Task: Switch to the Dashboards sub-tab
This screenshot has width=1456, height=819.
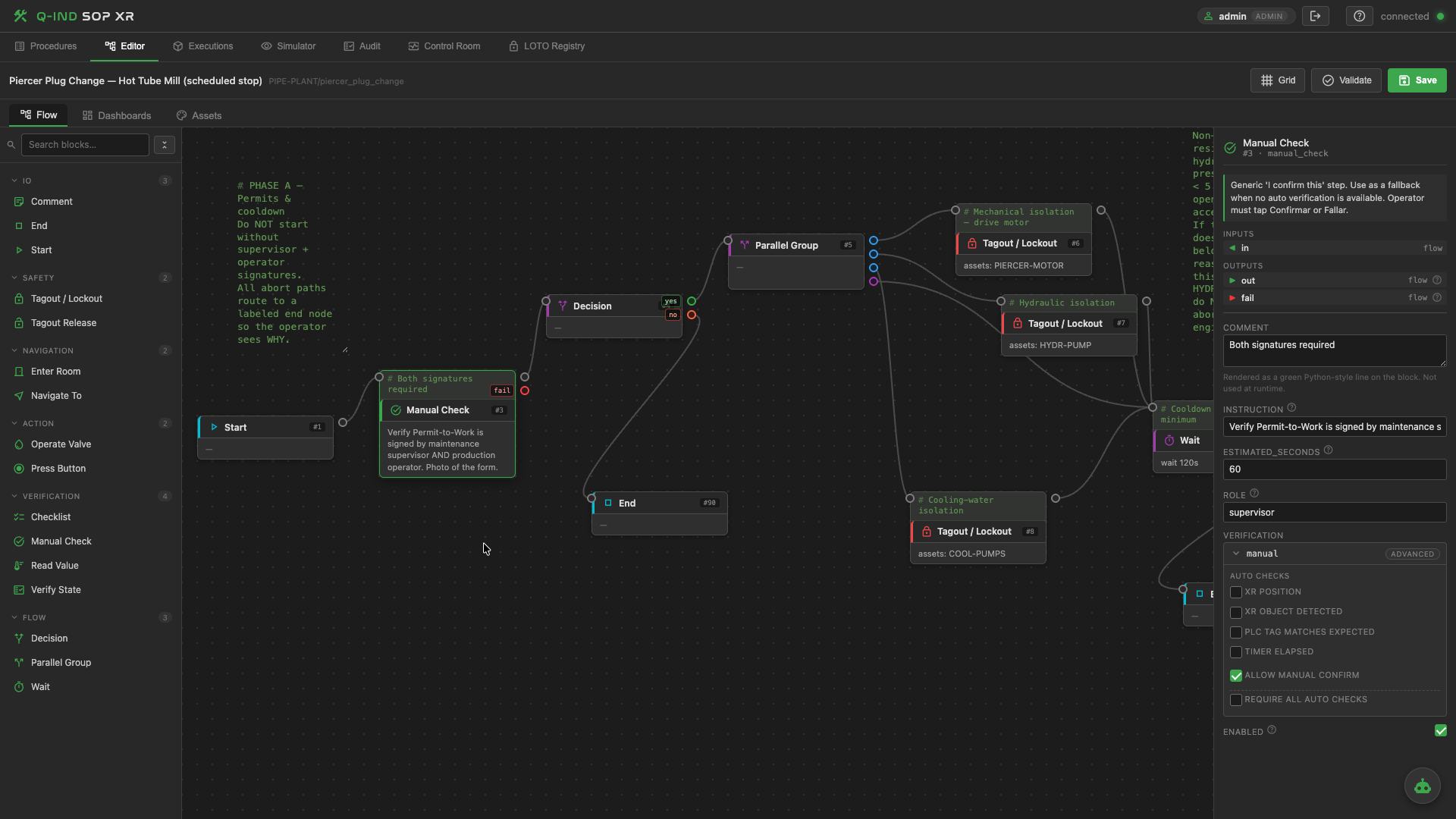Action: pos(117,116)
